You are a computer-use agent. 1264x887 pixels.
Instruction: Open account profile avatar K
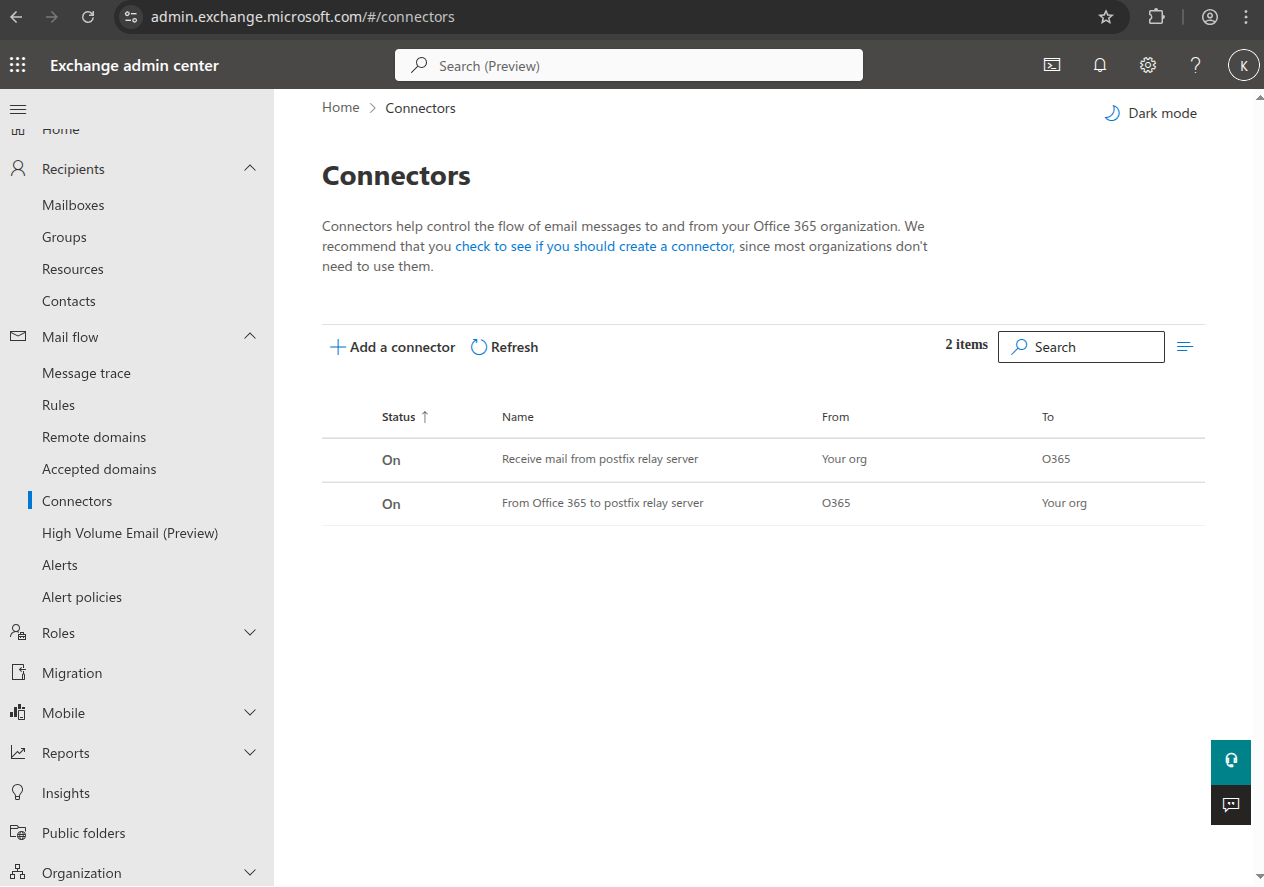[x=1243, y=66]
